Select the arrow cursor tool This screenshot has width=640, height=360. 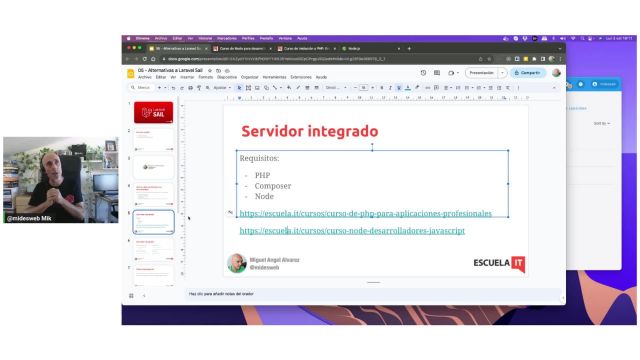pos(239,88)
